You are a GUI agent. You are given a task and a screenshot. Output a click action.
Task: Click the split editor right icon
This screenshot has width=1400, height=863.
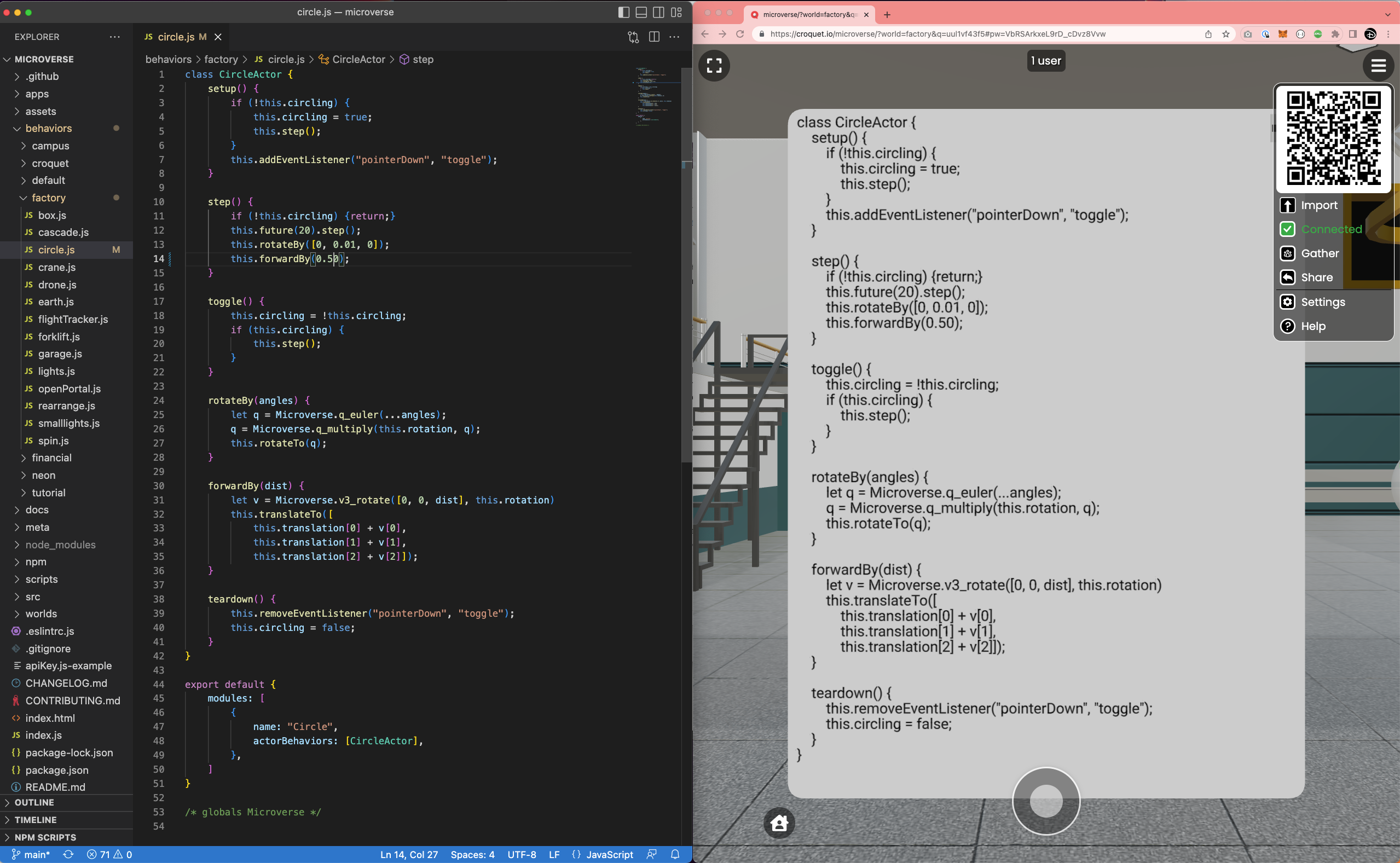654,37
